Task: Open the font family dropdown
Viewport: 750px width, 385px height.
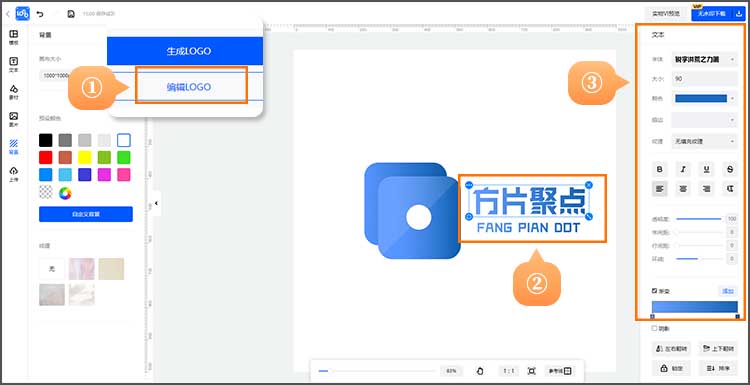Action: click(705, 59)
